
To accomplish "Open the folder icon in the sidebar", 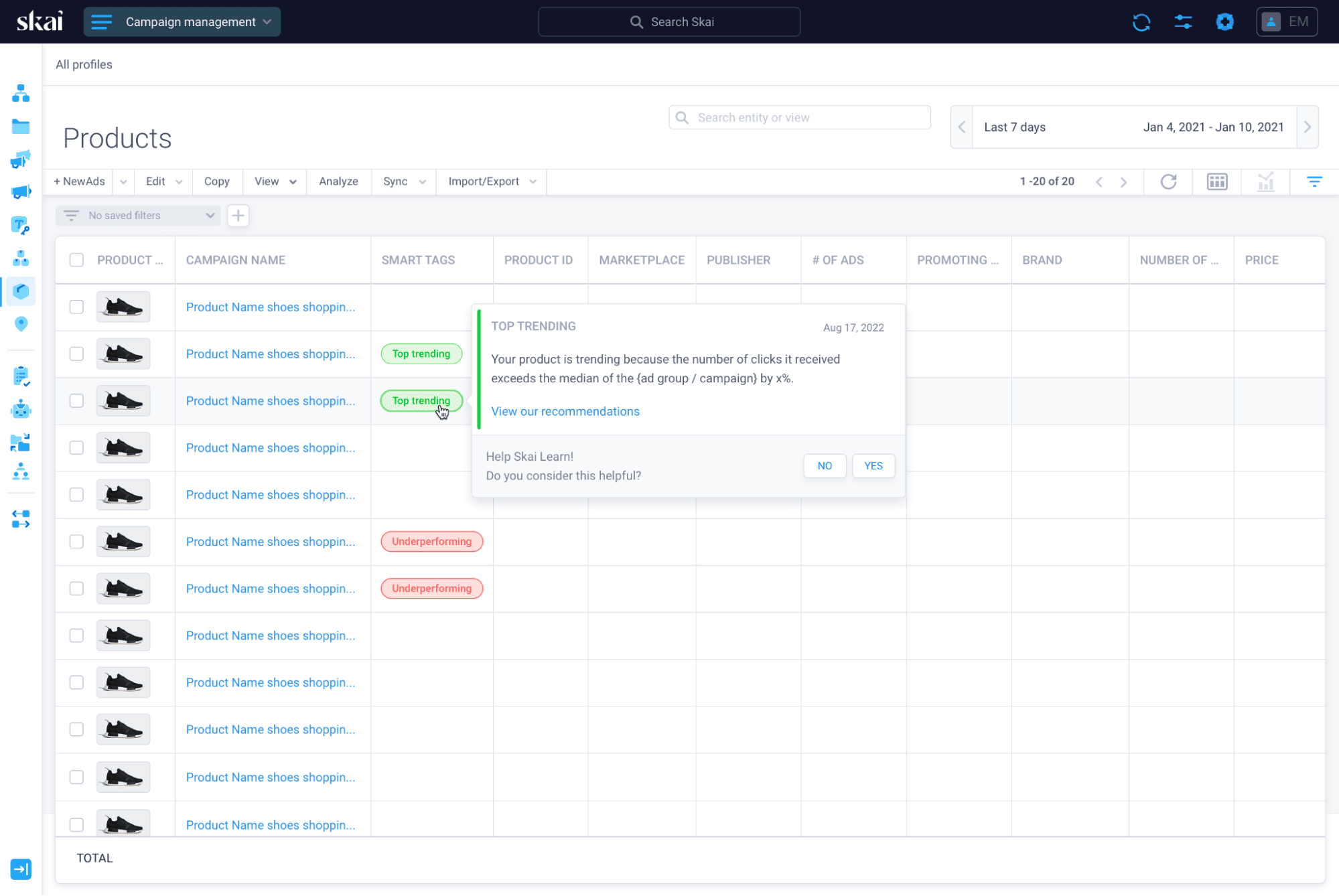I will point(21,127).
